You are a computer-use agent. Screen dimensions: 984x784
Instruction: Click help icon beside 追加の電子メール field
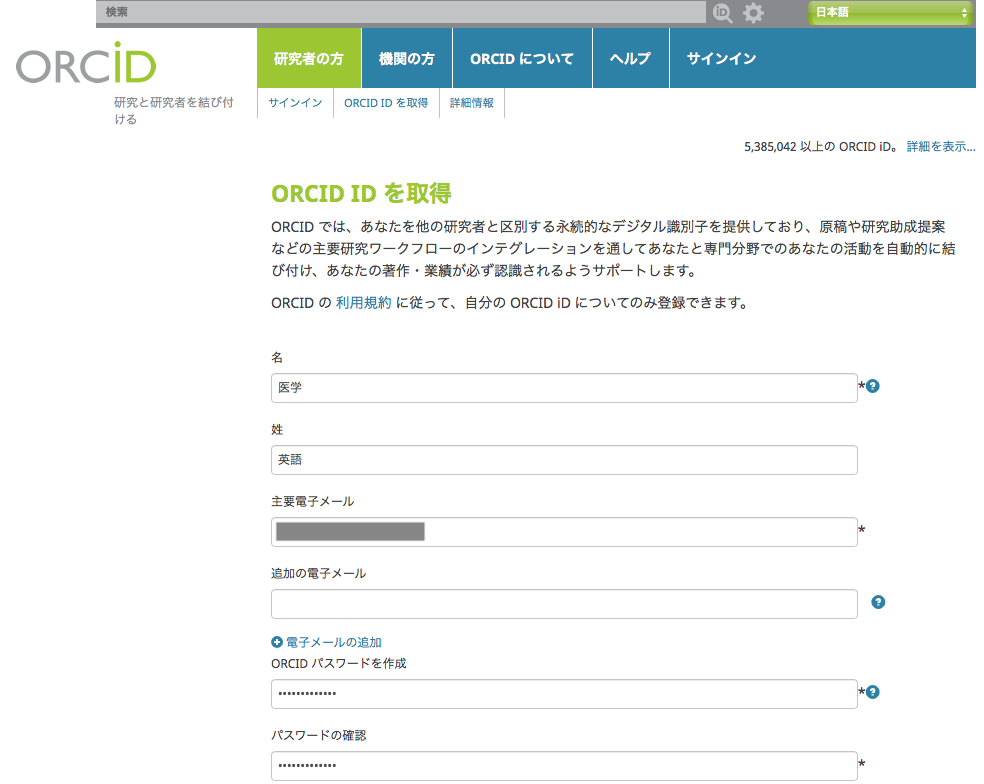pos(878,603)
